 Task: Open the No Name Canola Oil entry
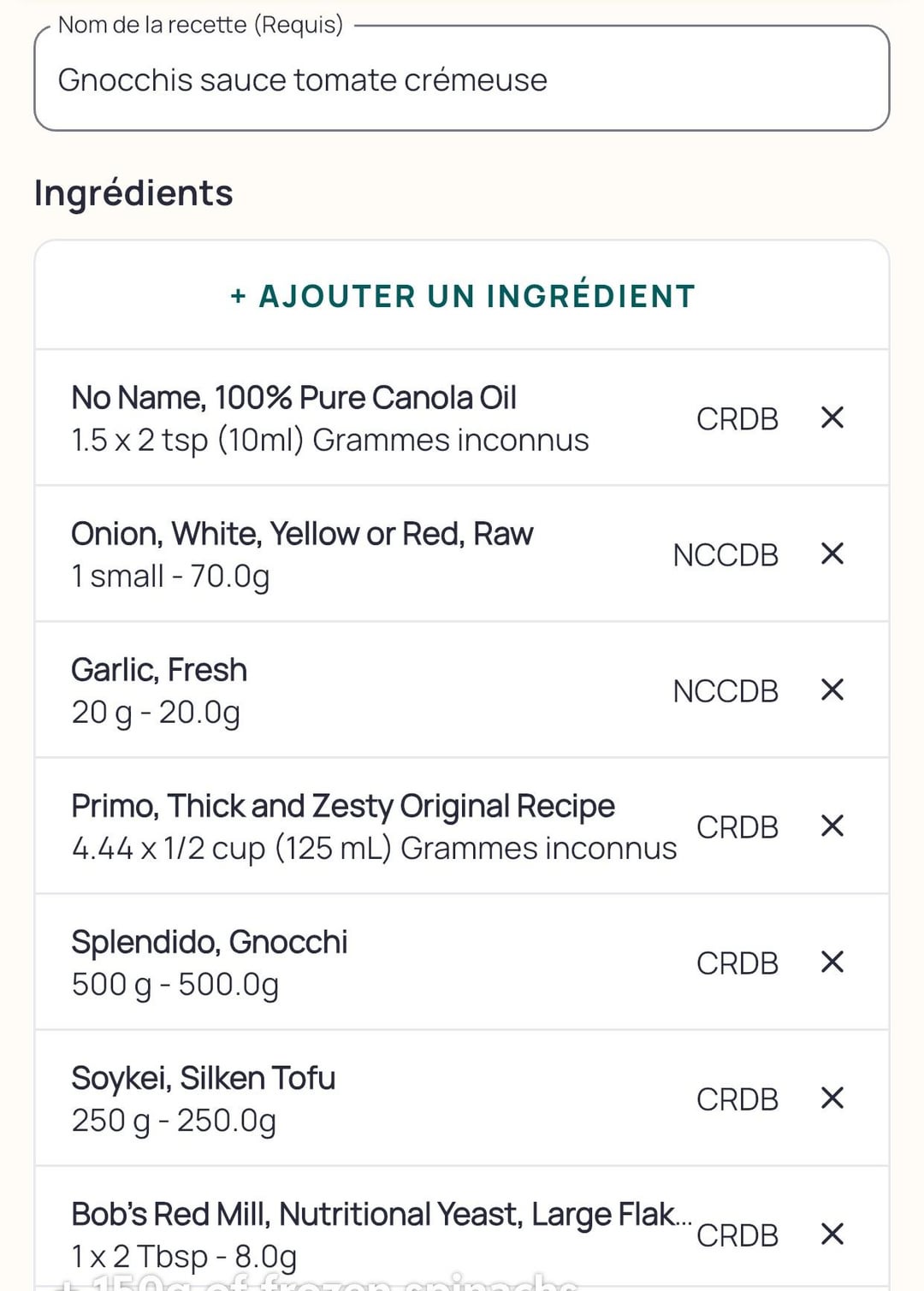tap(462, 418)
